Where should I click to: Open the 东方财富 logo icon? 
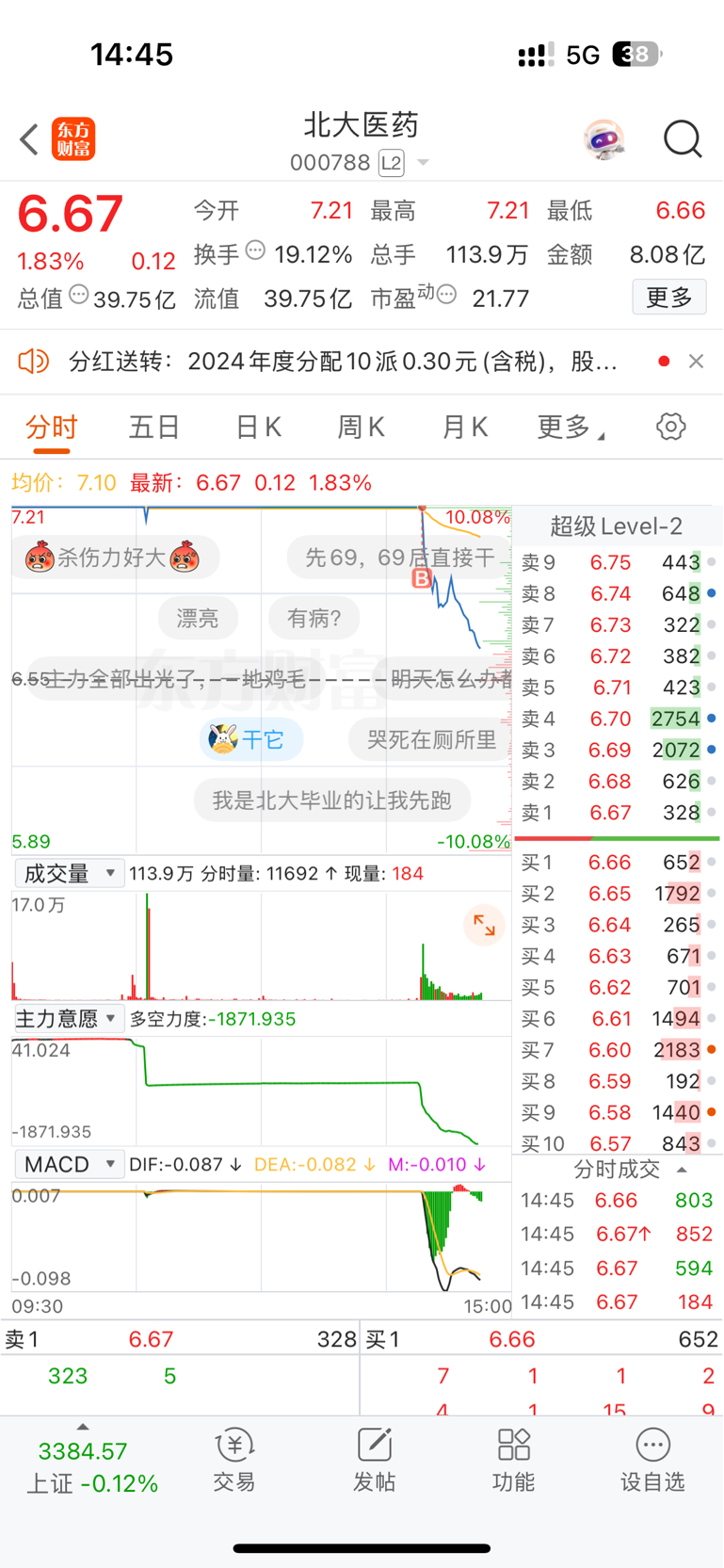pyautogui.click(x=73, y=139)
